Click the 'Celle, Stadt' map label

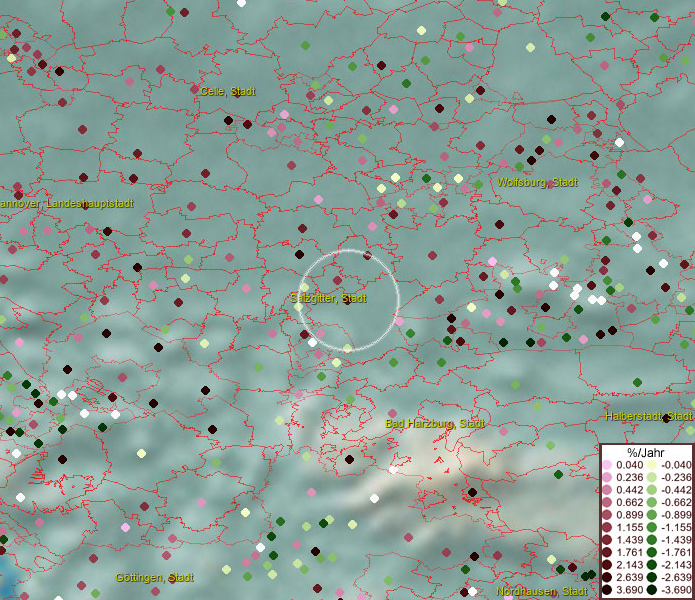click(227, 91)
